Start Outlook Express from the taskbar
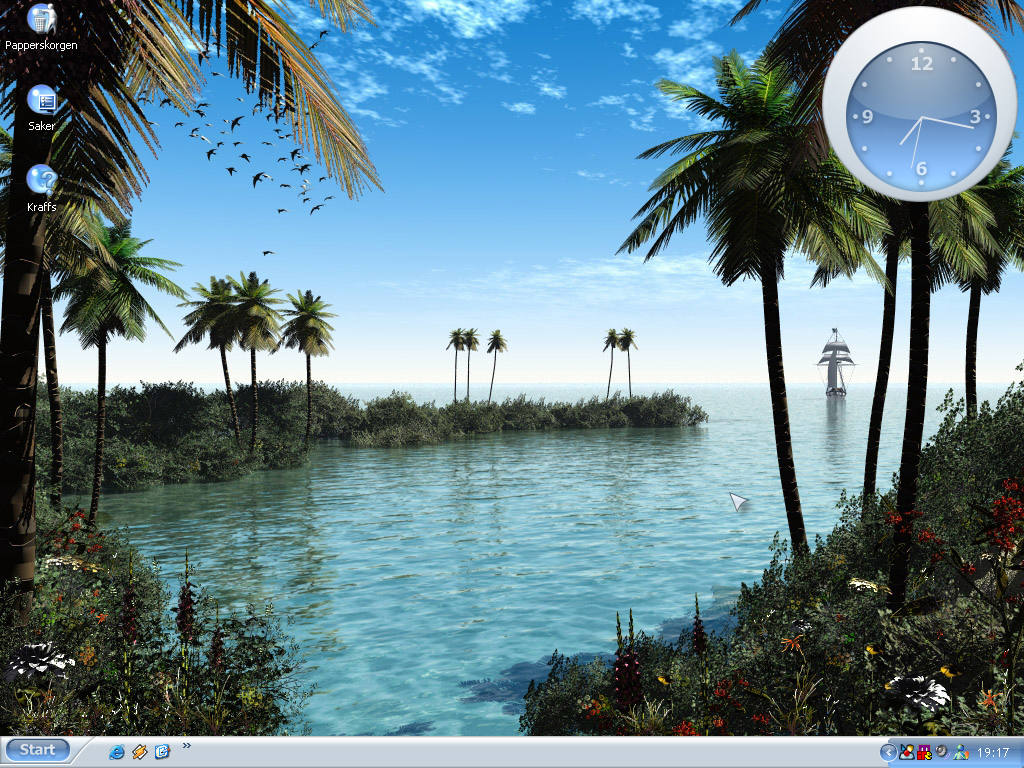The height and width of the screenshot is (768, 1024). point(161,751)
